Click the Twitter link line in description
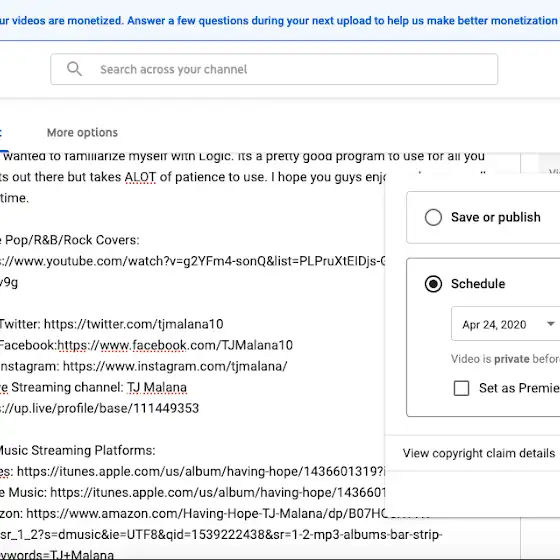The height and width of the screenshot is (560, 560). pos(111,324)
